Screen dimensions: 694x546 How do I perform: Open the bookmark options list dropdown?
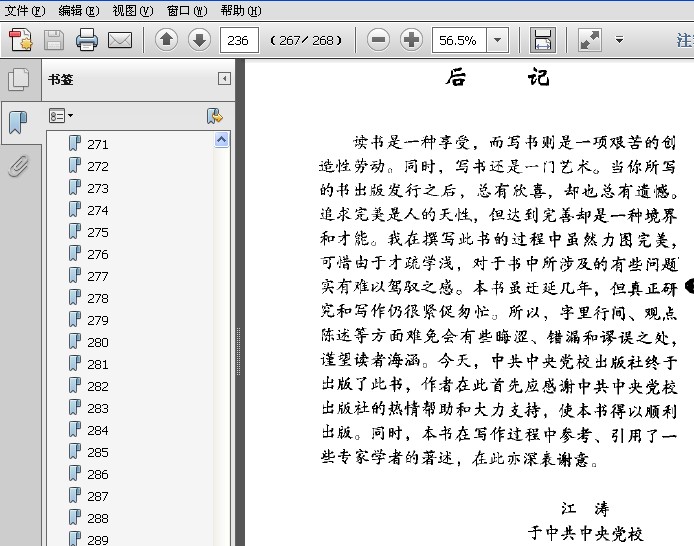(61, 116)
